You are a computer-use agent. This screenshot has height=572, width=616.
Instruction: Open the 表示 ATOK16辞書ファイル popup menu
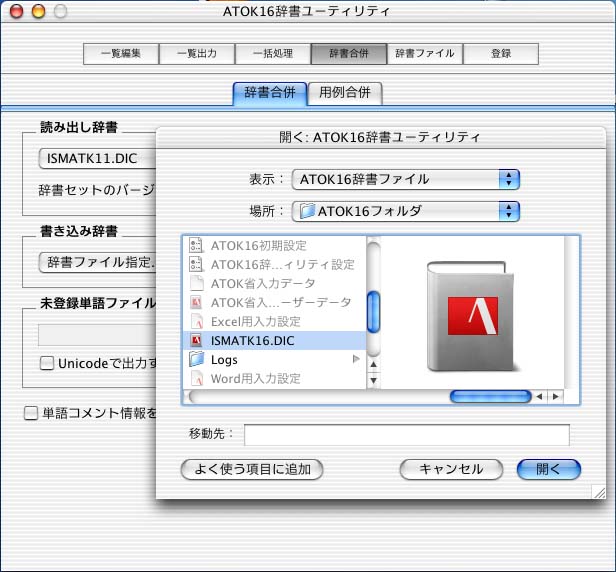(x=405, y=180)
